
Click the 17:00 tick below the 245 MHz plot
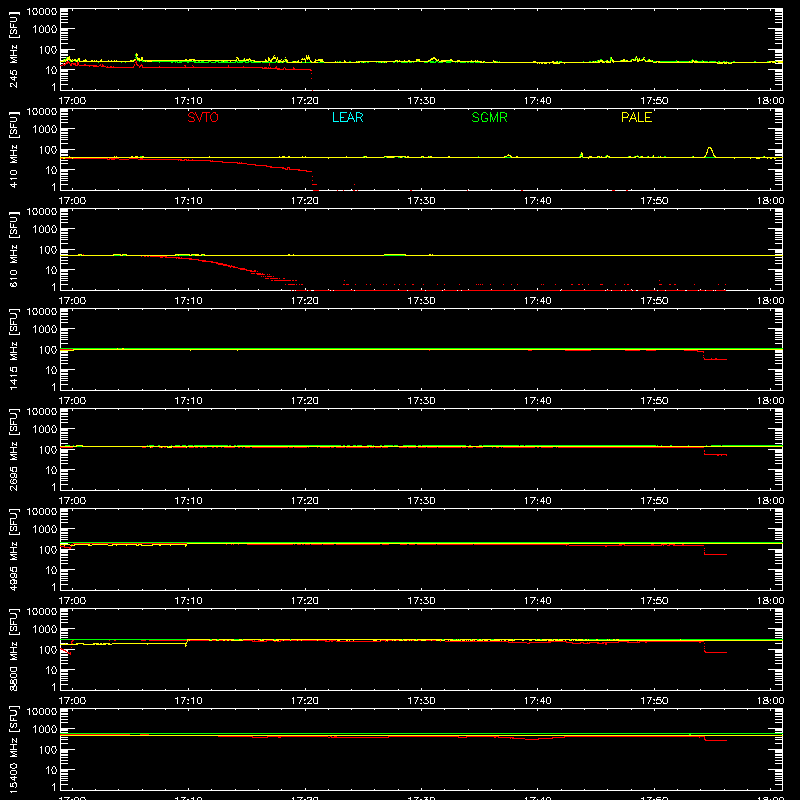tap(72, 101)
